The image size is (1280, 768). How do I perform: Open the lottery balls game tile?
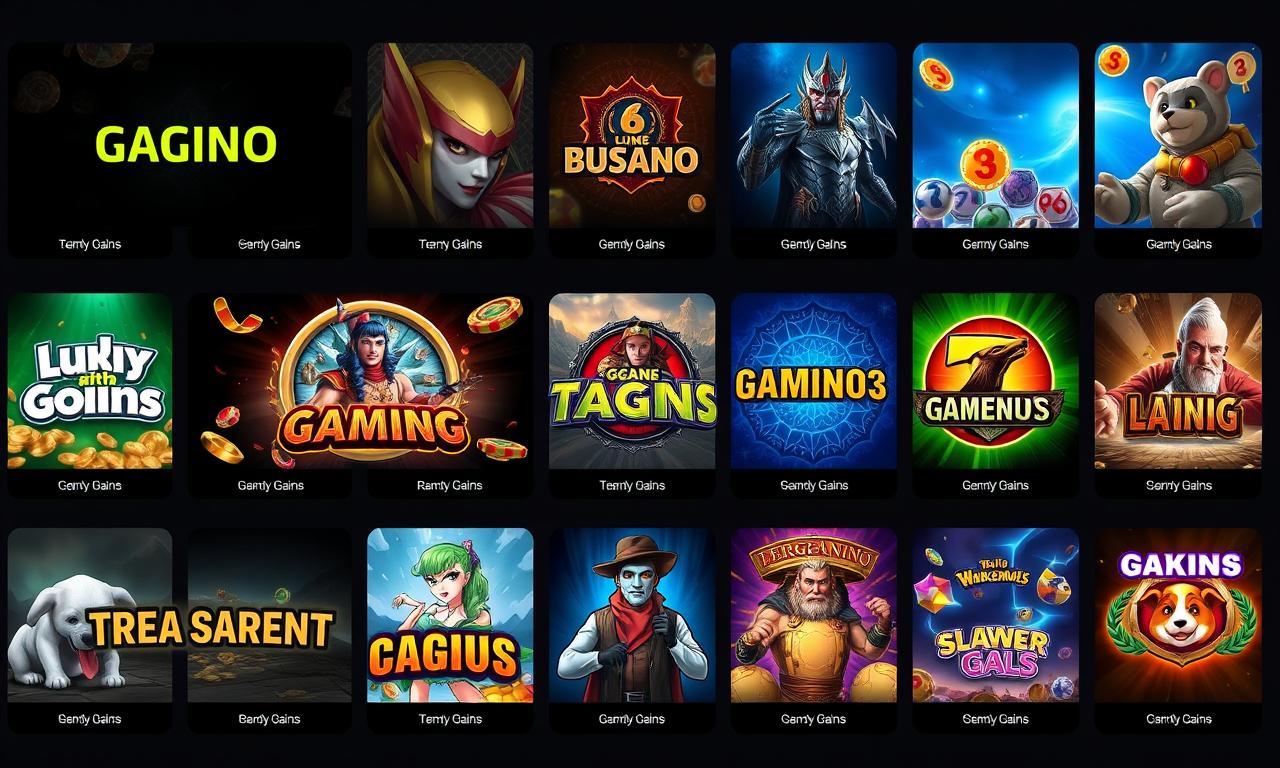pos(996,136)
